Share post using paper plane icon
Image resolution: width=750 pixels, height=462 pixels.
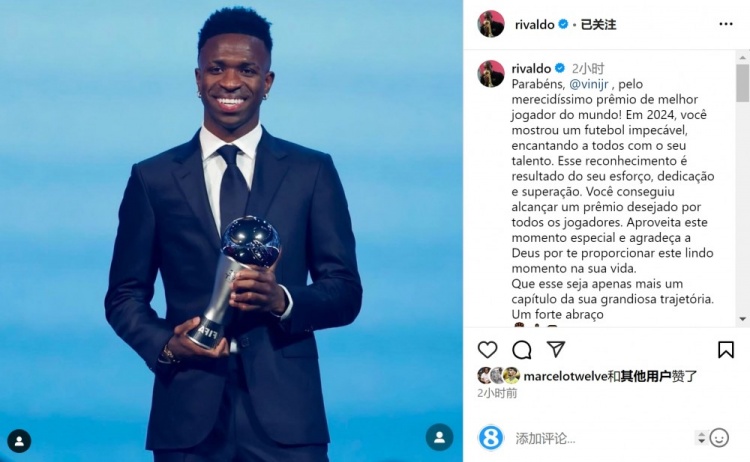coord(556,350)
